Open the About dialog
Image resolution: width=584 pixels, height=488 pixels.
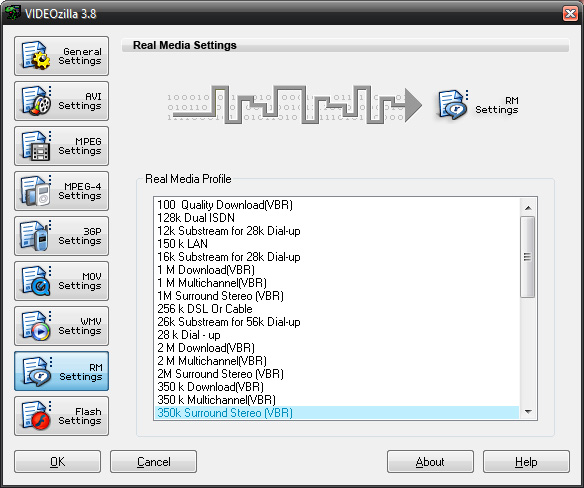[430, 462]
